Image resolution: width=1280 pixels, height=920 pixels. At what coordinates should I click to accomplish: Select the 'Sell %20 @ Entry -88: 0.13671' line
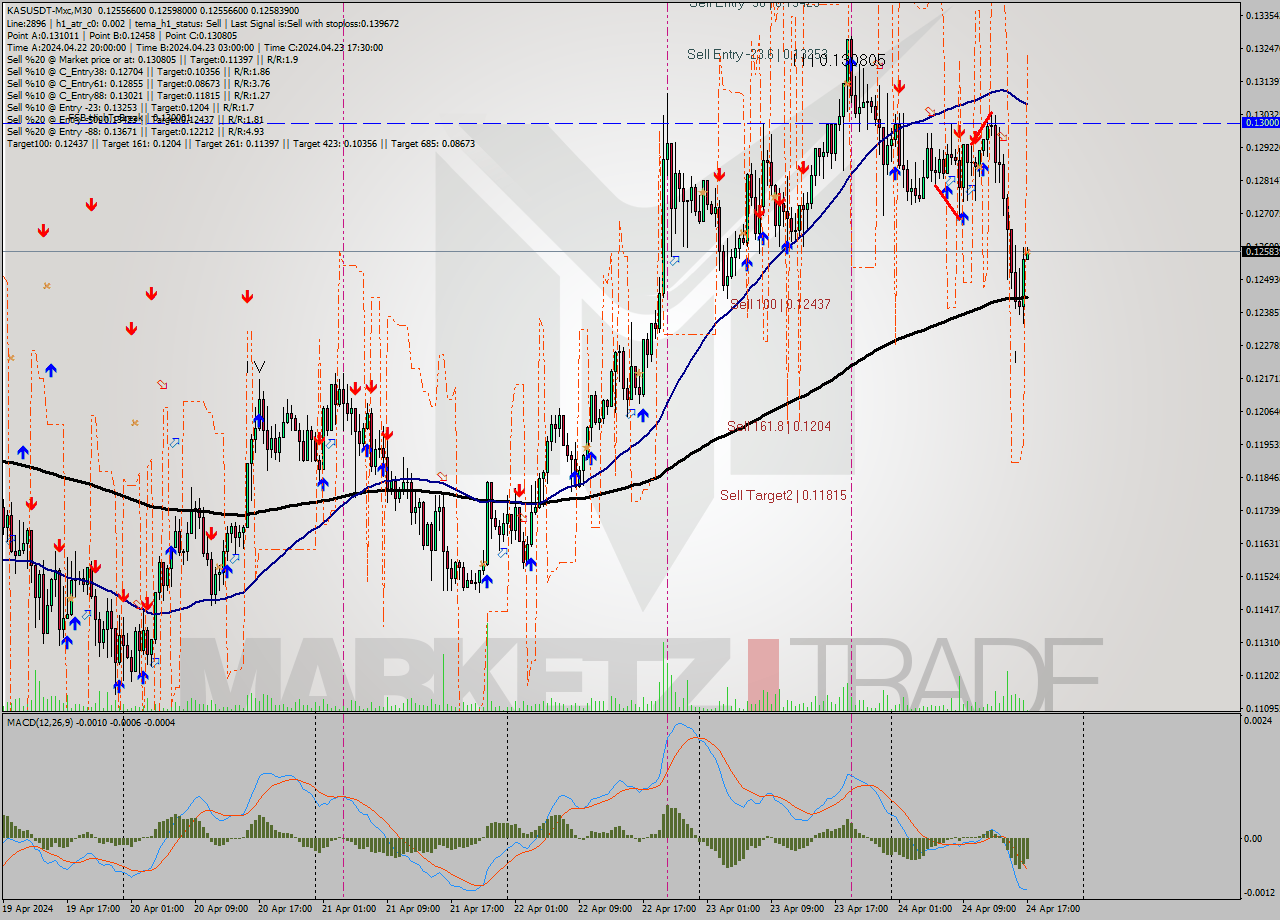tap(135, 131)
